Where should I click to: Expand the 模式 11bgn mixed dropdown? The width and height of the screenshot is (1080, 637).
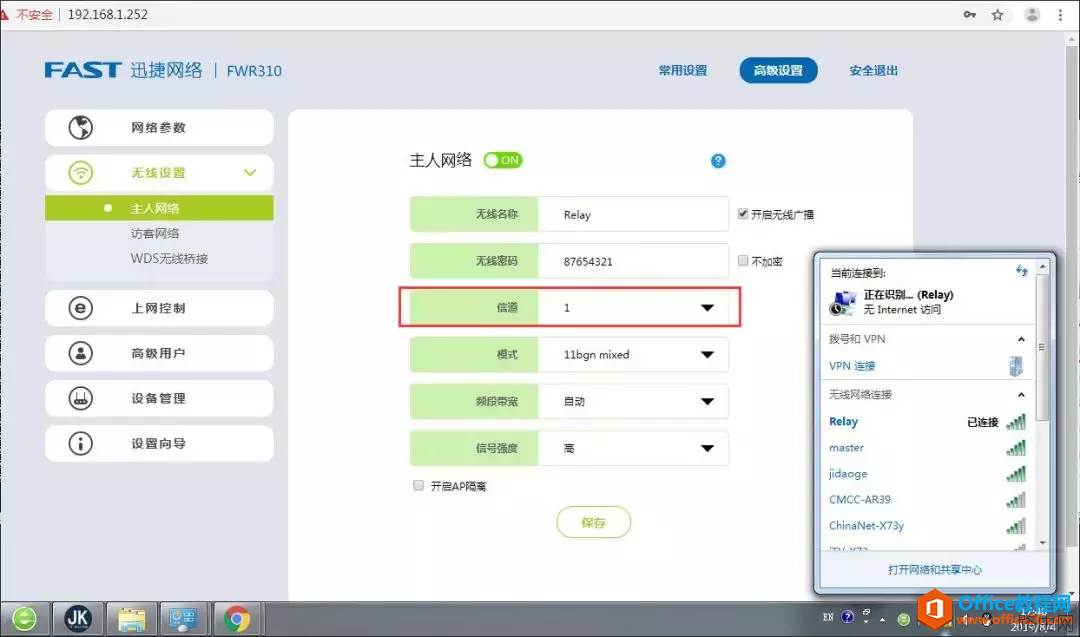point(707,354)
